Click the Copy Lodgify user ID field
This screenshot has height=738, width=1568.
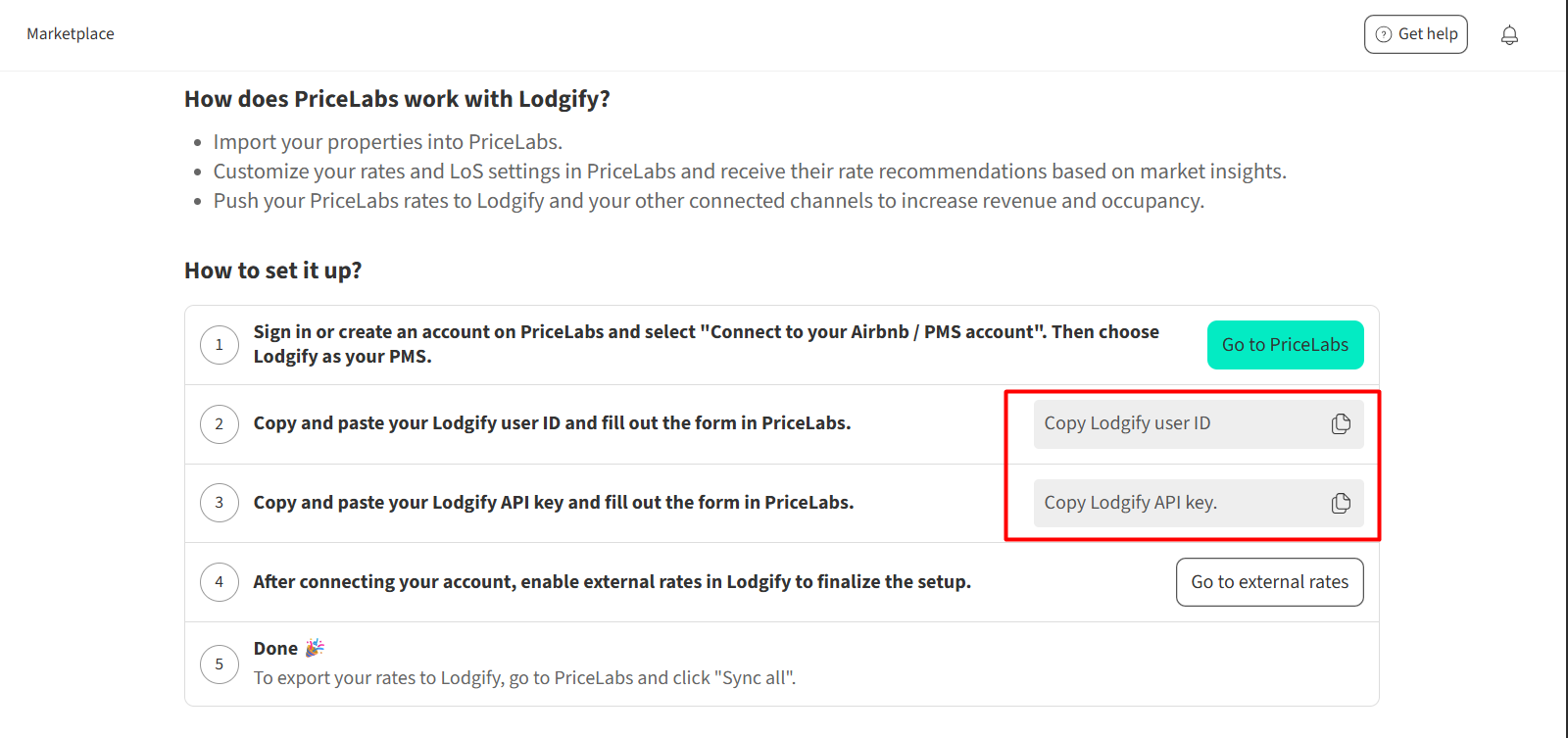point(1176,423)
